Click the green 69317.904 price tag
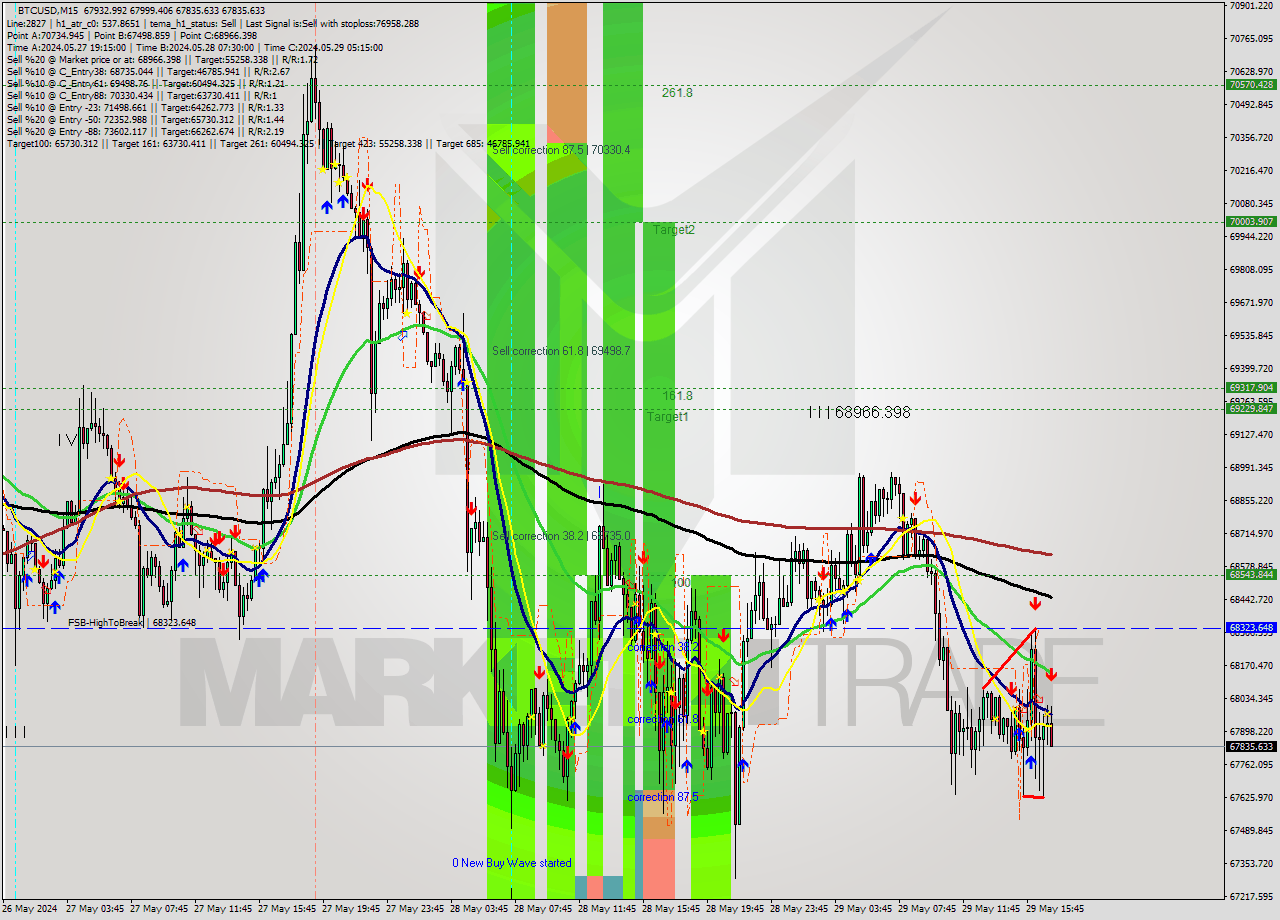 click(1250, 388)
